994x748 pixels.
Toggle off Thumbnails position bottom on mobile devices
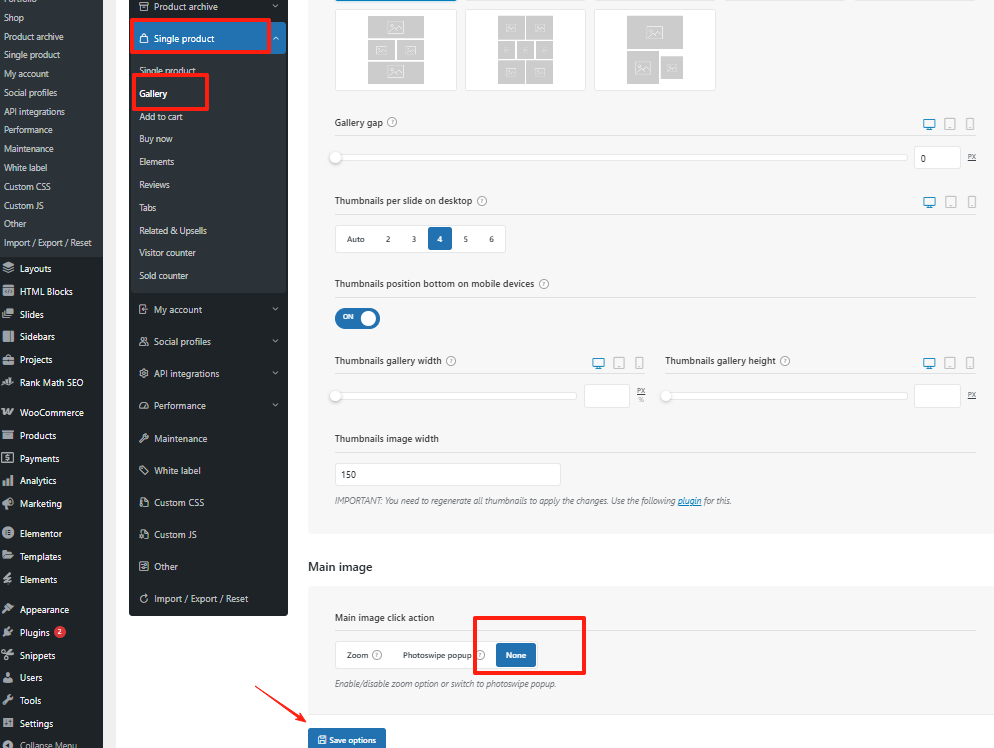(357, 318)
